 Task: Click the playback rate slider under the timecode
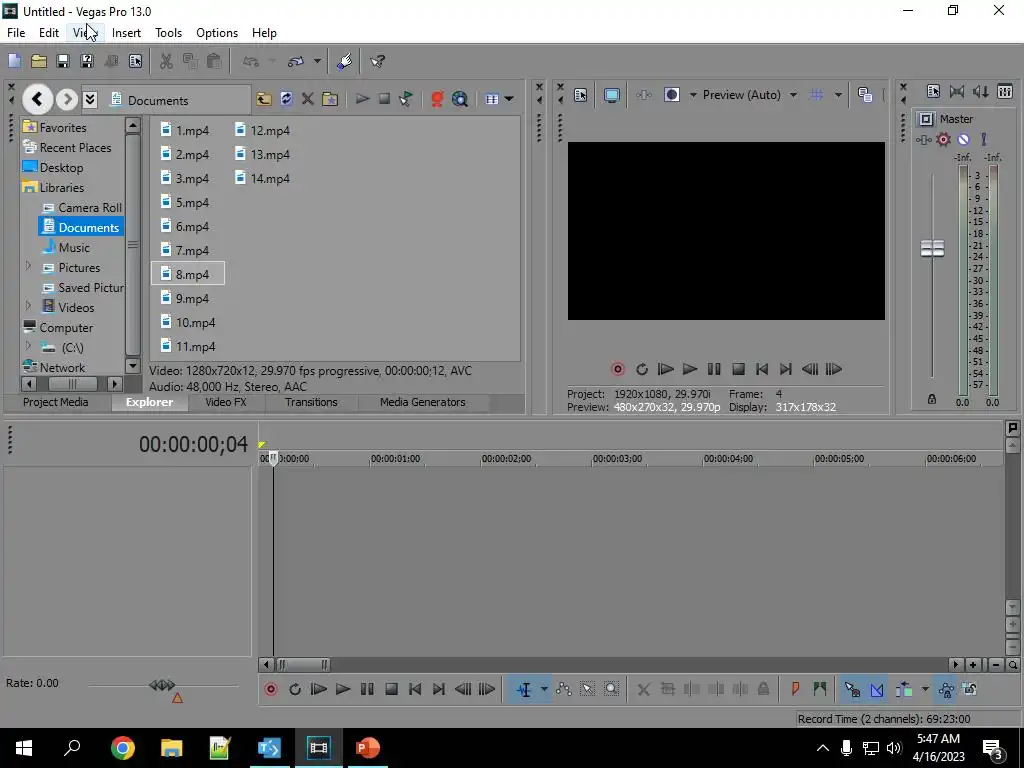(x=163, y=686)
